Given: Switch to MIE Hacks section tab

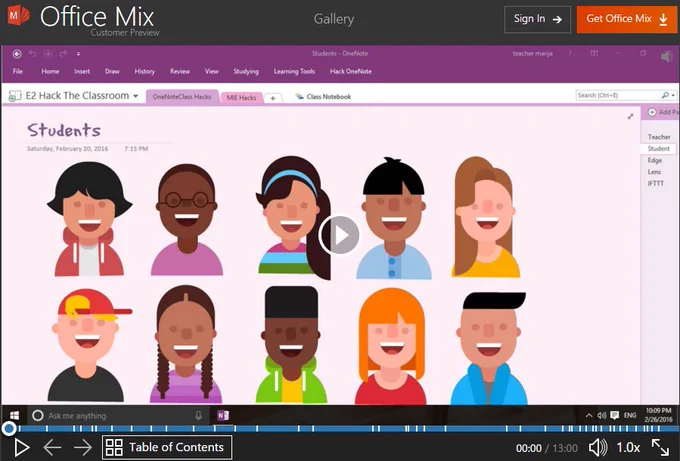Looking at the screenshot, I should pyautogui.click(x=242, y=98).
